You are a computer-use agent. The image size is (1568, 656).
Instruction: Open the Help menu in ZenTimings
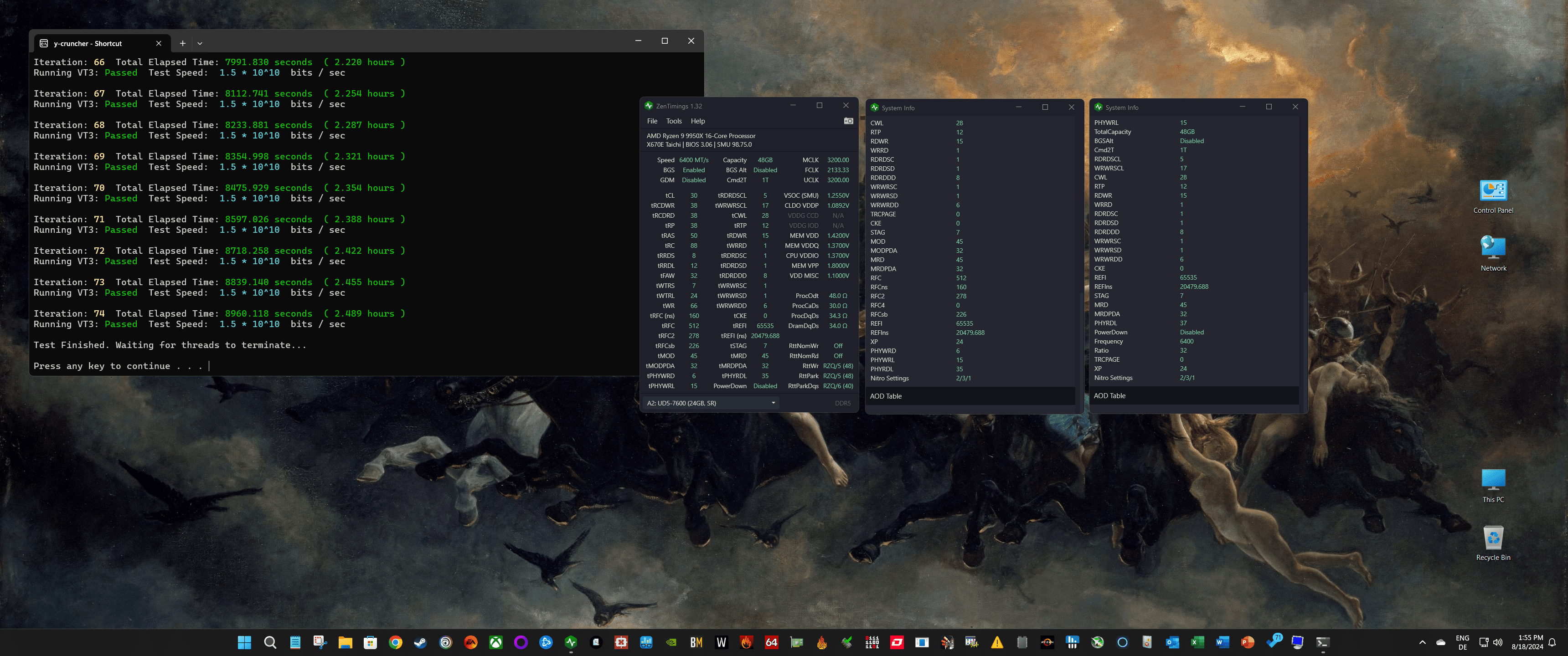(697, 121)
